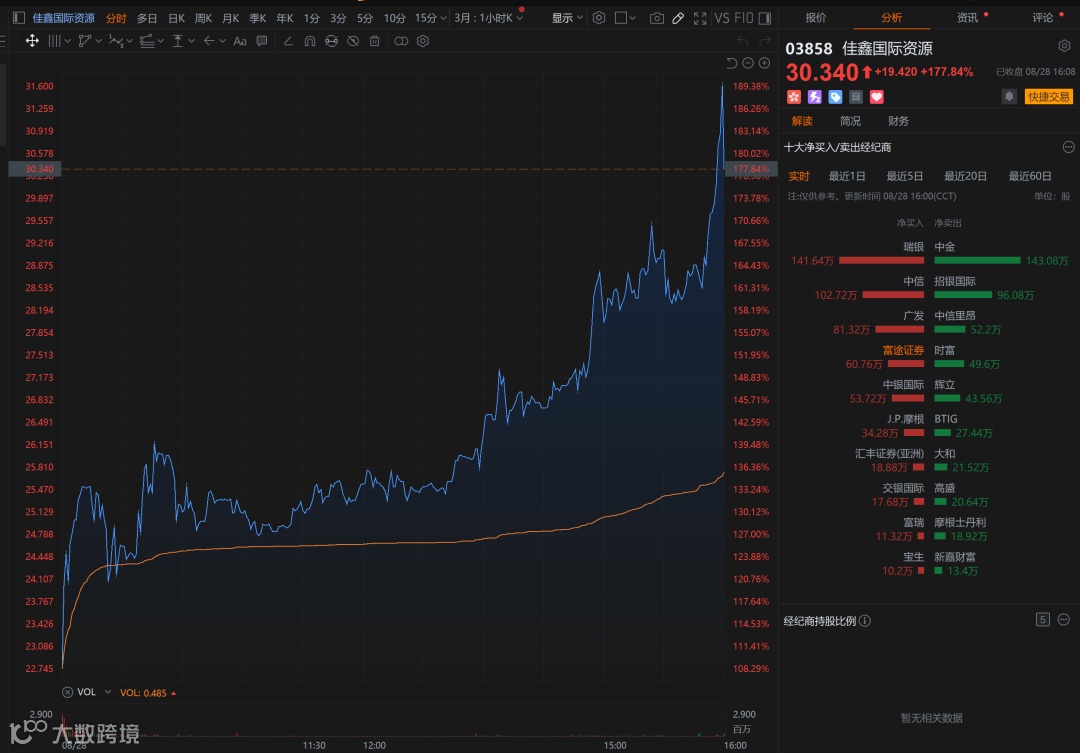Select the move crosshair cursor tool

(32, 41)
